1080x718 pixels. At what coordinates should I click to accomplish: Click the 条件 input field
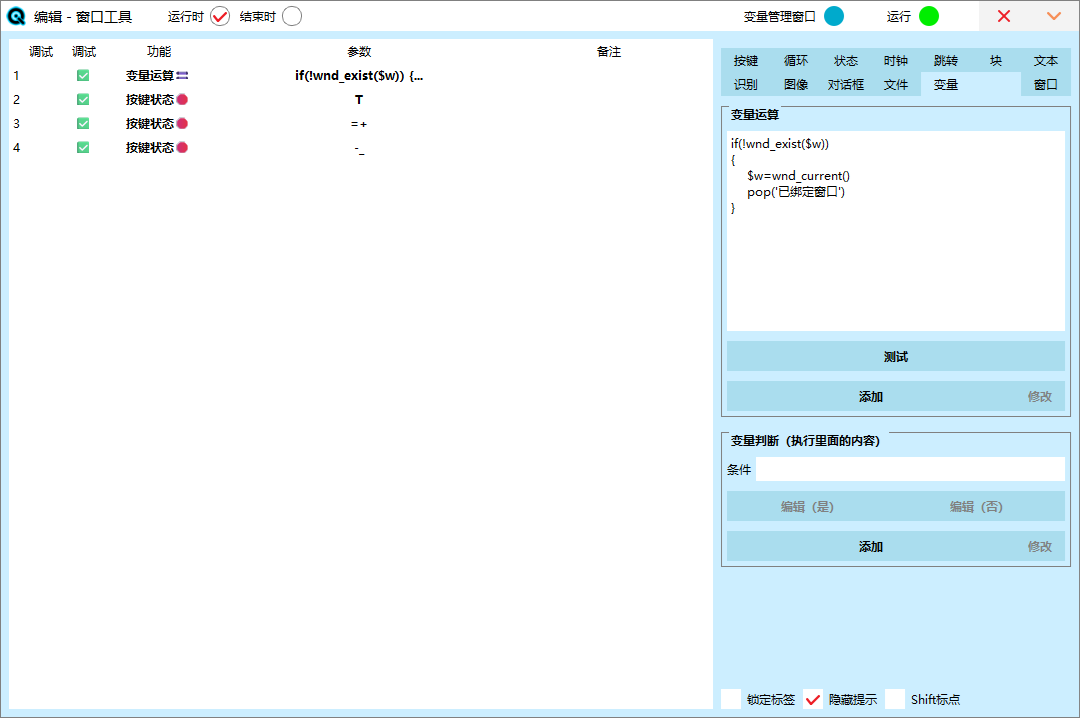(910, 469)
